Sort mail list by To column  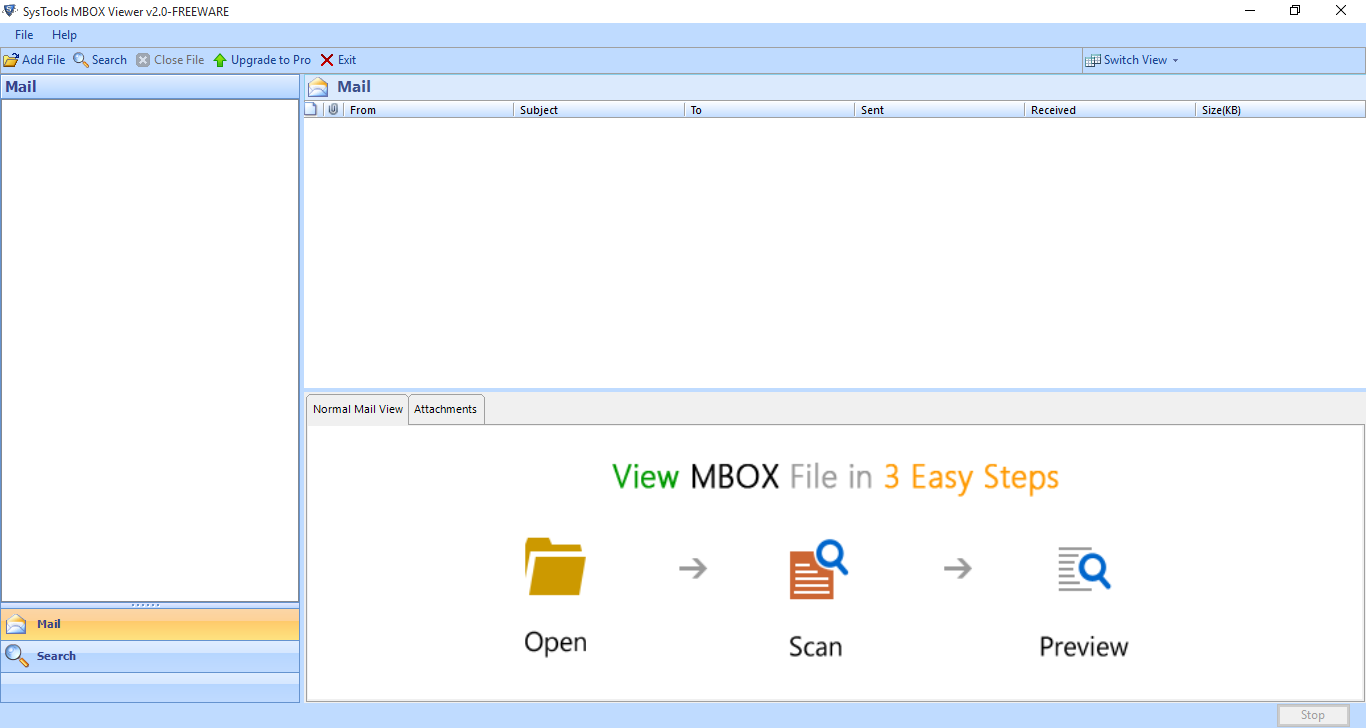coord(769,110)
